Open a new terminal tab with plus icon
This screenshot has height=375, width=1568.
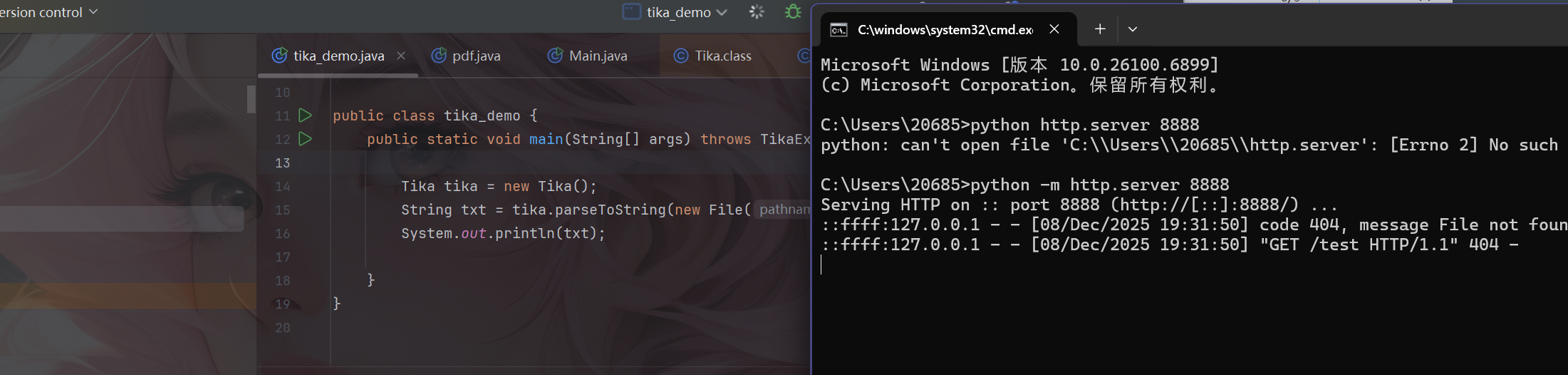pyautogui.click(x=1100, y=29)
